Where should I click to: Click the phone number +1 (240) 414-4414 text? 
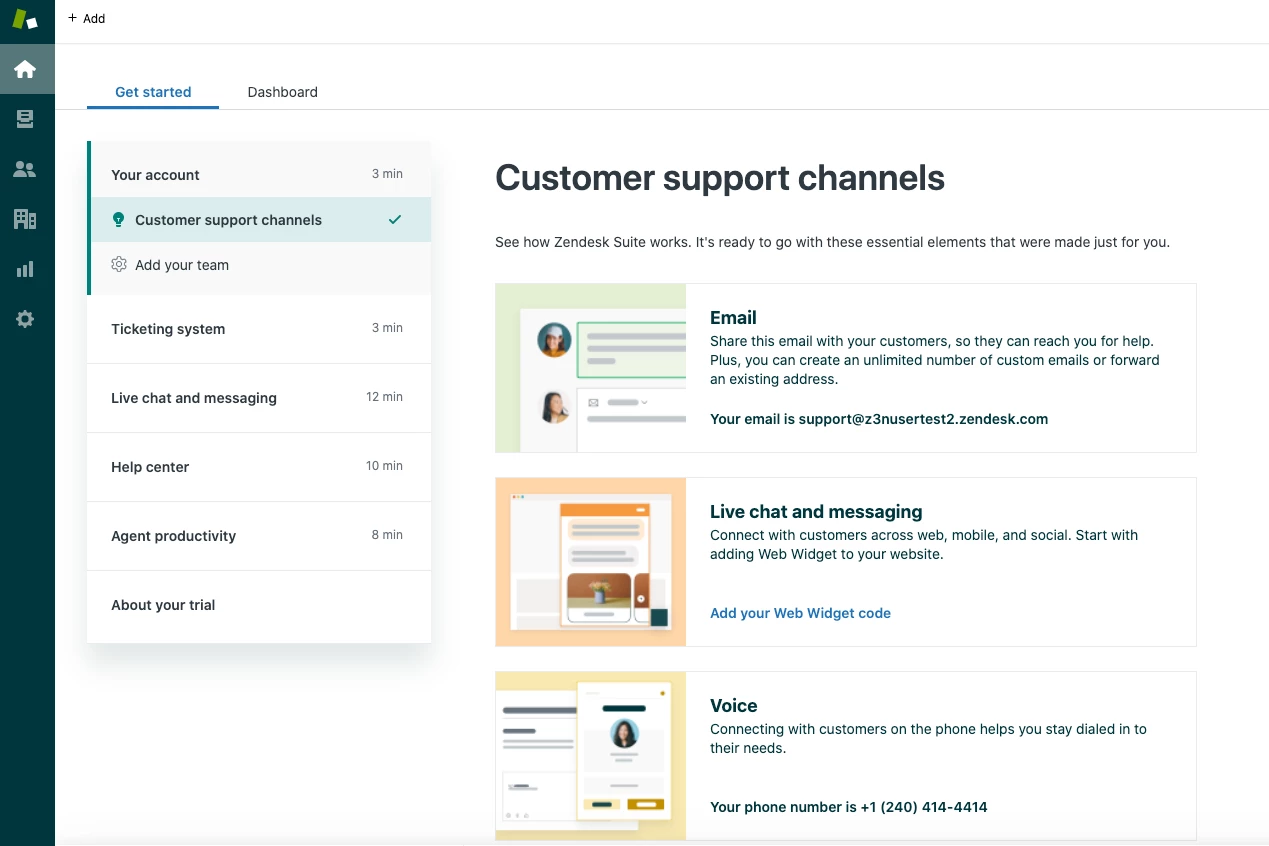pyautogui.click(x=924, y=807)
